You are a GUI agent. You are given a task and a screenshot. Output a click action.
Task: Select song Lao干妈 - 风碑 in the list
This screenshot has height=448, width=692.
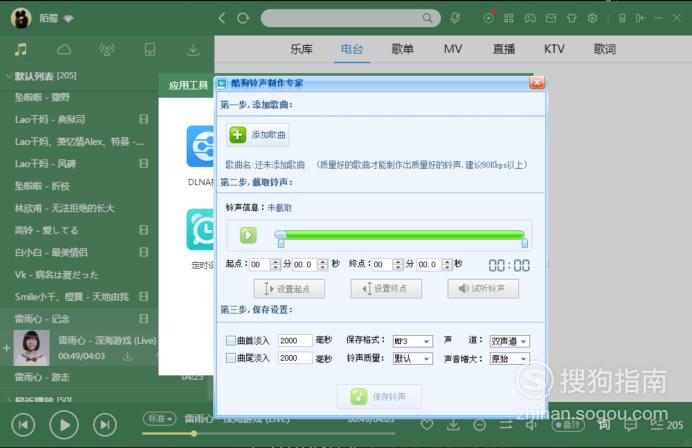click(46, 164)
